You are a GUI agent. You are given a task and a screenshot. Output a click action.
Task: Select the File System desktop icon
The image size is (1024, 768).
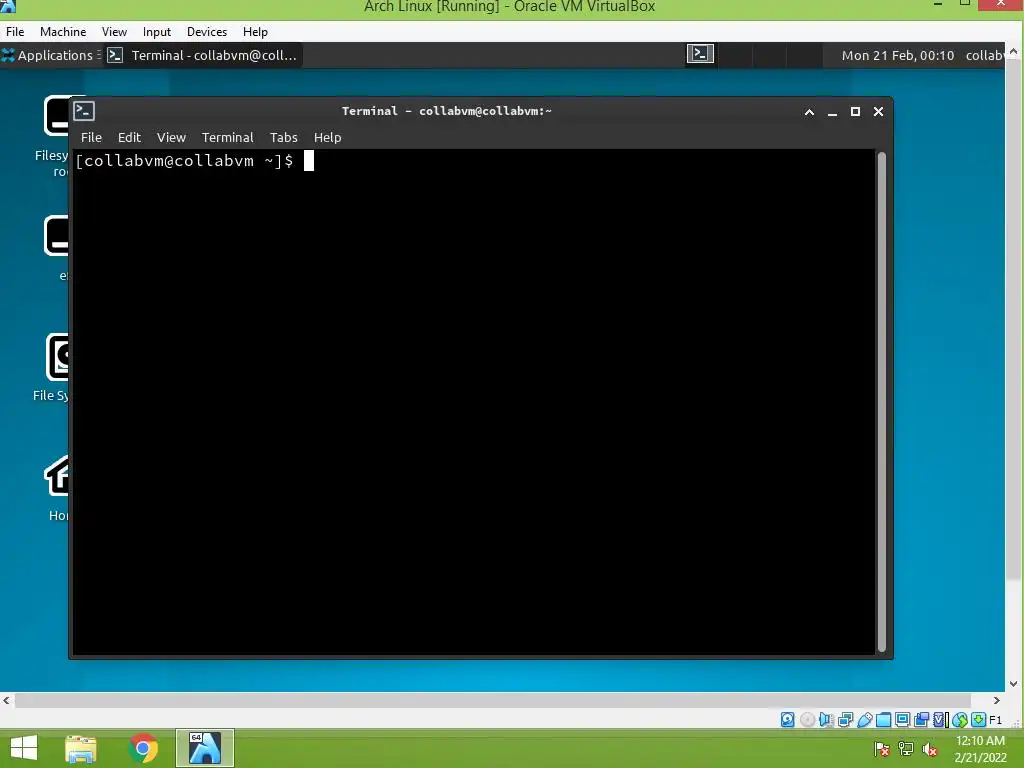pos(52,367)
